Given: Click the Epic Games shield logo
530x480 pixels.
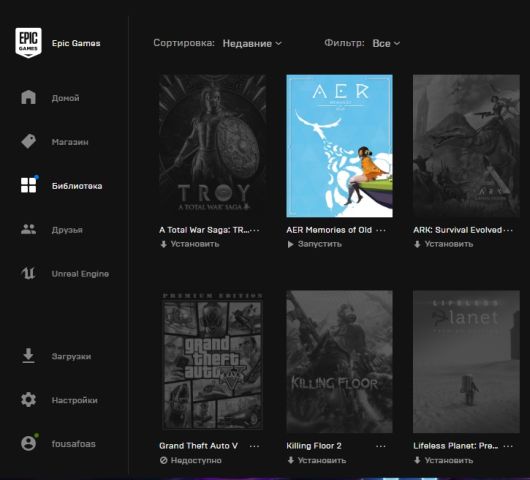Looking at the screenshot, I should tap(28, 43).
